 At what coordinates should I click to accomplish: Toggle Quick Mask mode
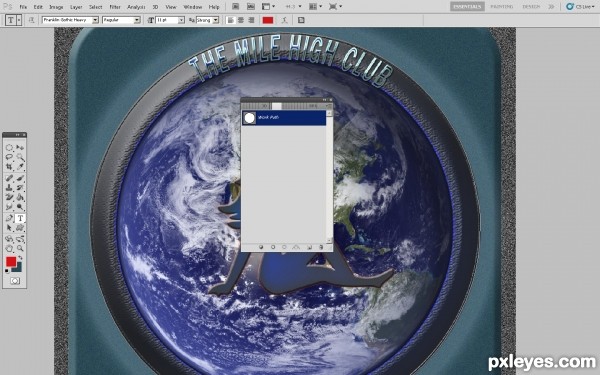pyautogui.click(x=15, y=281)
